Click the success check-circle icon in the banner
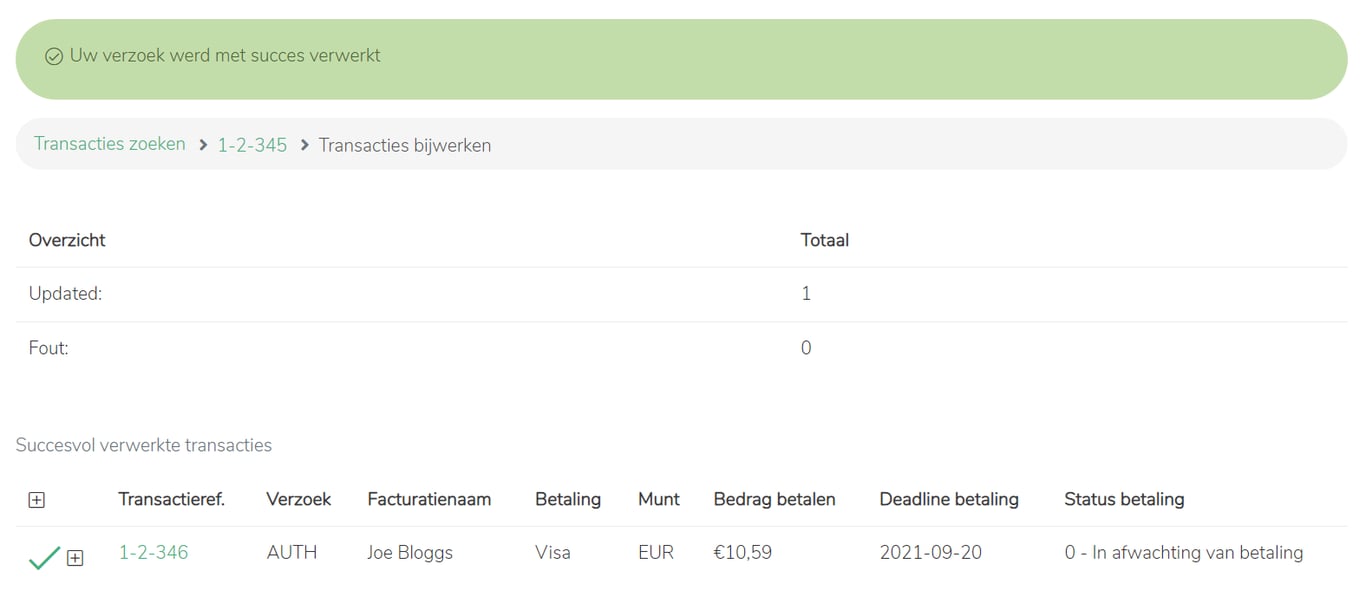 tap(54, 57)
